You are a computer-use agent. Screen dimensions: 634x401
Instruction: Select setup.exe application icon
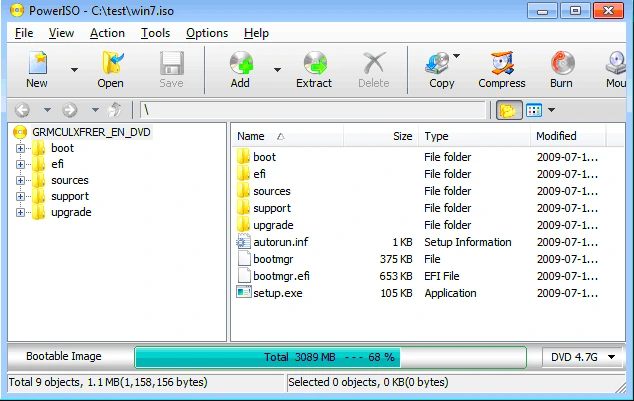[x=244, y=292]
